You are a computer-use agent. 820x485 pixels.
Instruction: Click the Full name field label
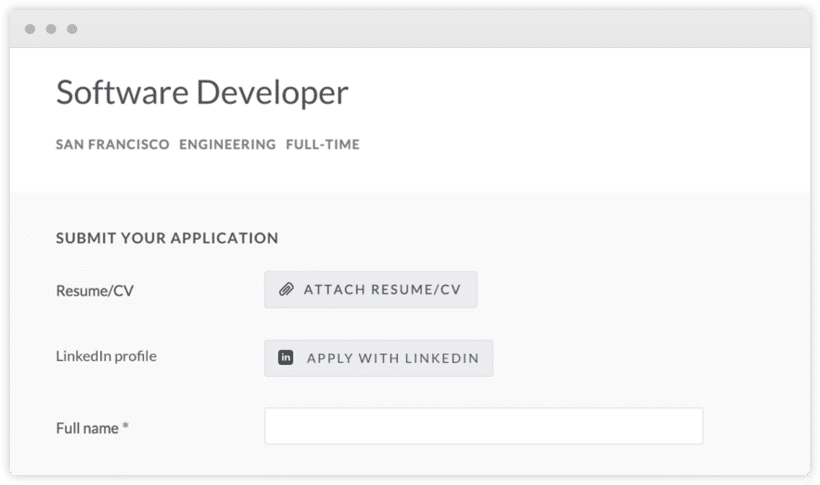pyautogui.click(x=87, y=428)
